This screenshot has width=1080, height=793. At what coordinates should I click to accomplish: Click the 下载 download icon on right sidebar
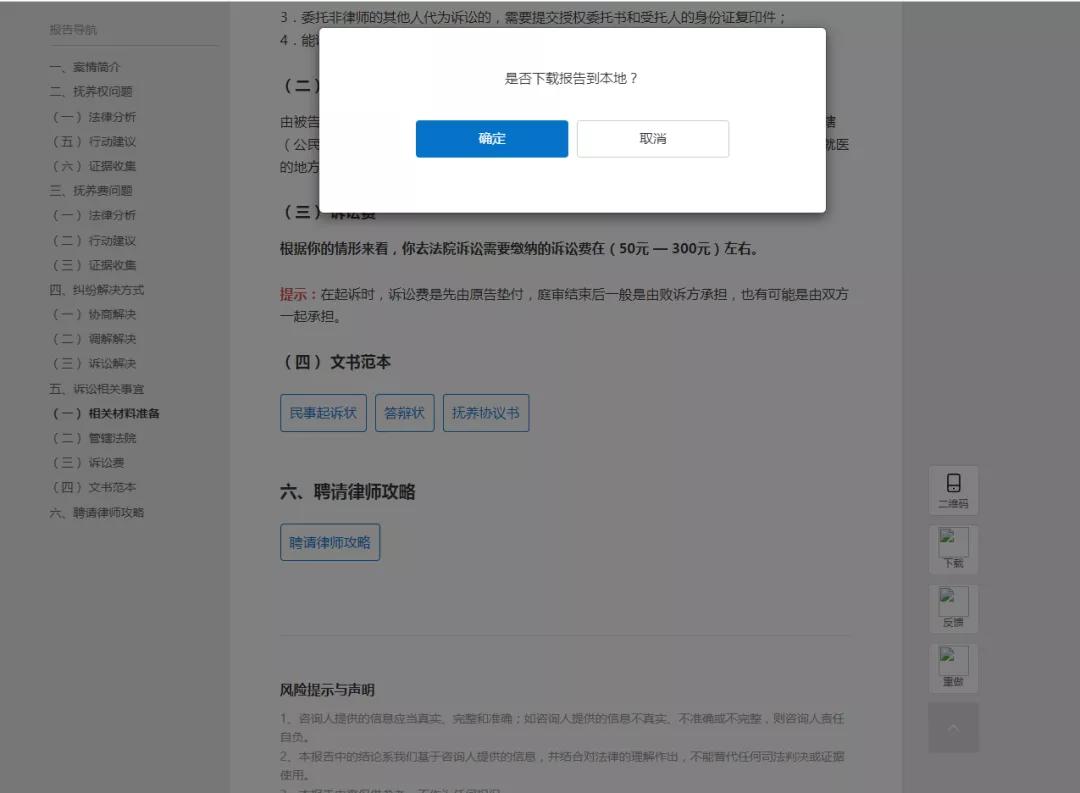pyautogui.click(x=953, y=549)
